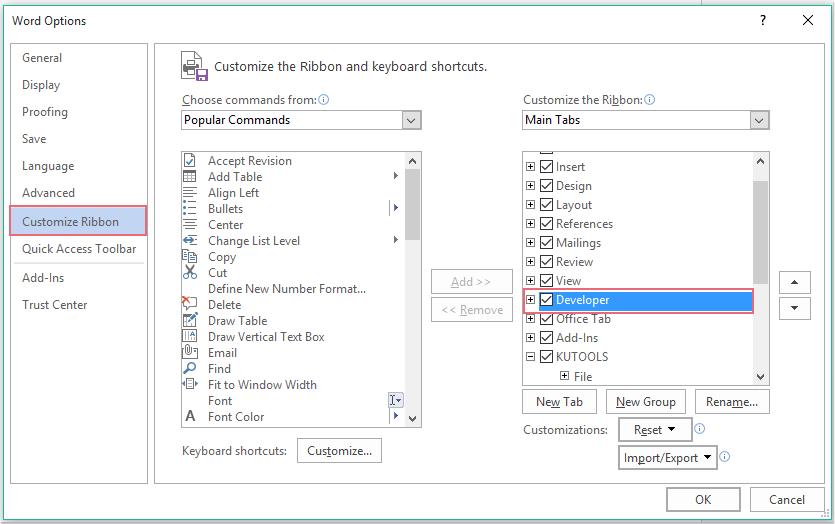The width and height of the screenshot is (835, 524).
Task: Click the Customize the Ribbon list scrollbar
Action: (761, 230)
